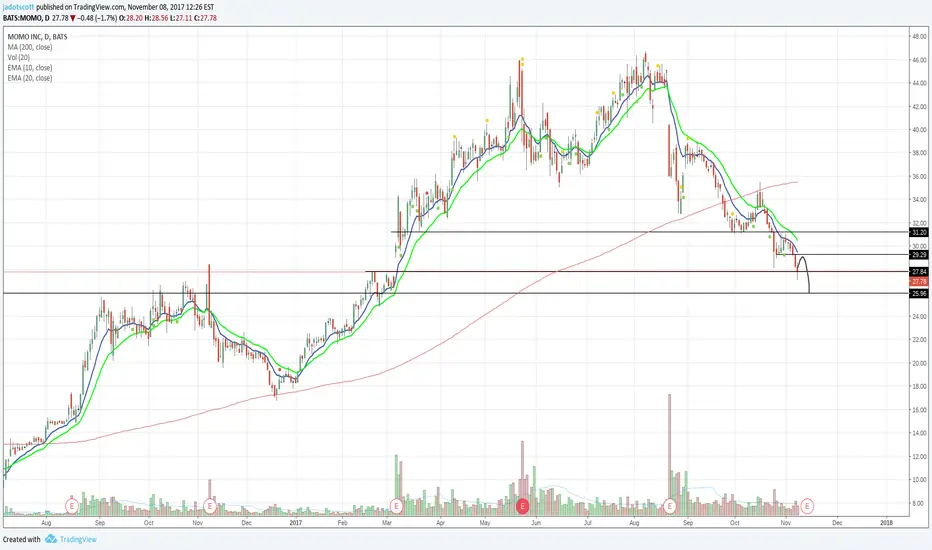Click the 8.00 price axis label
Screen dimensions: 932x550
pos(919,504)
